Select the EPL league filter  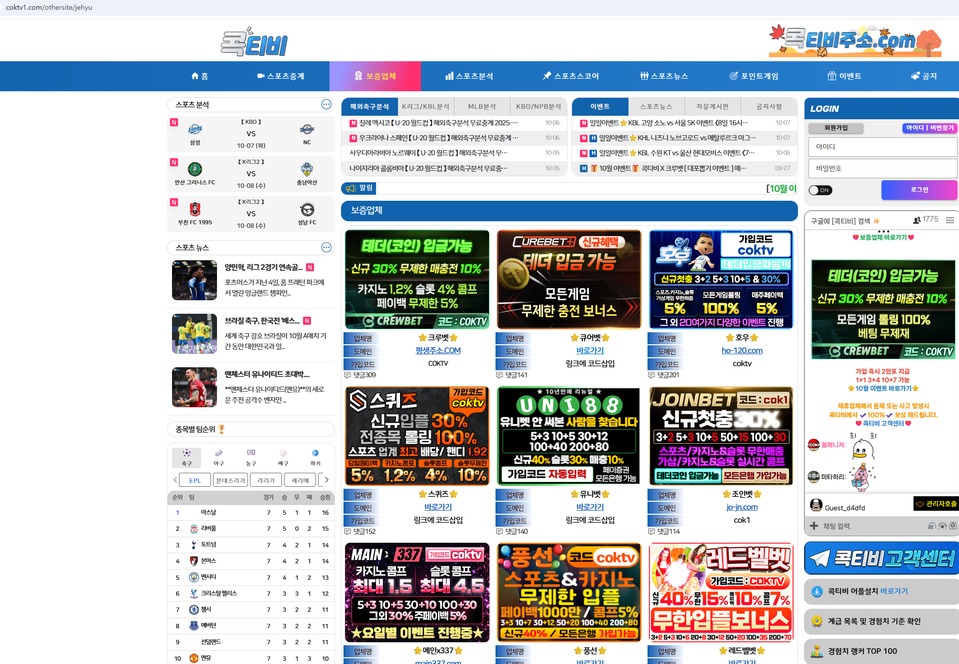pos(194,481)
